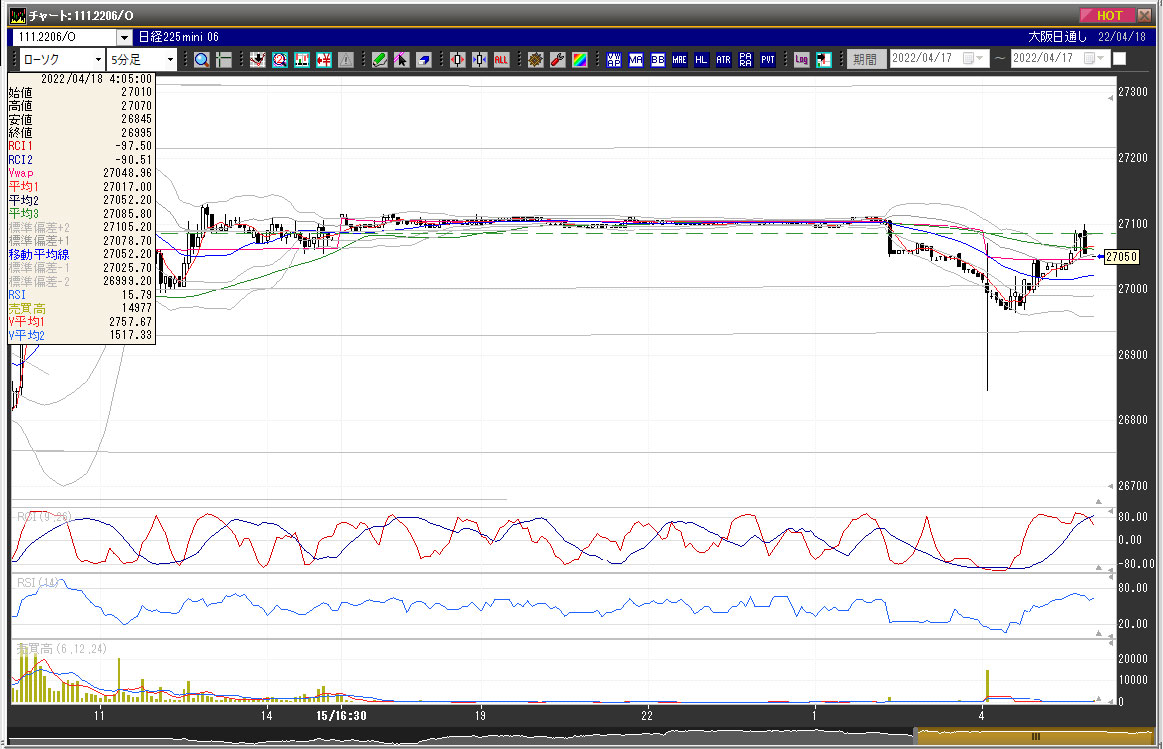Toggle the MAE envelope indicator
The width and height of the screenshot is (1163, 749).
pyautogui.click(x=679, y=60)
